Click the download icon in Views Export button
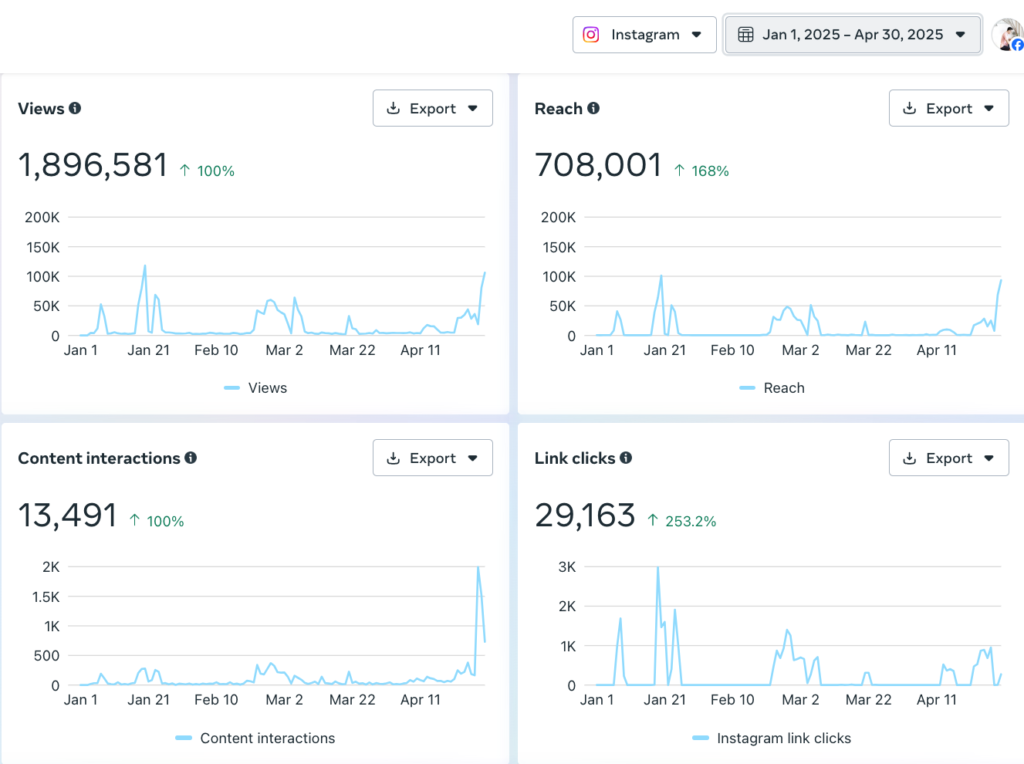Viewport: 1024px width, 764px height. [x=394, y=108]
